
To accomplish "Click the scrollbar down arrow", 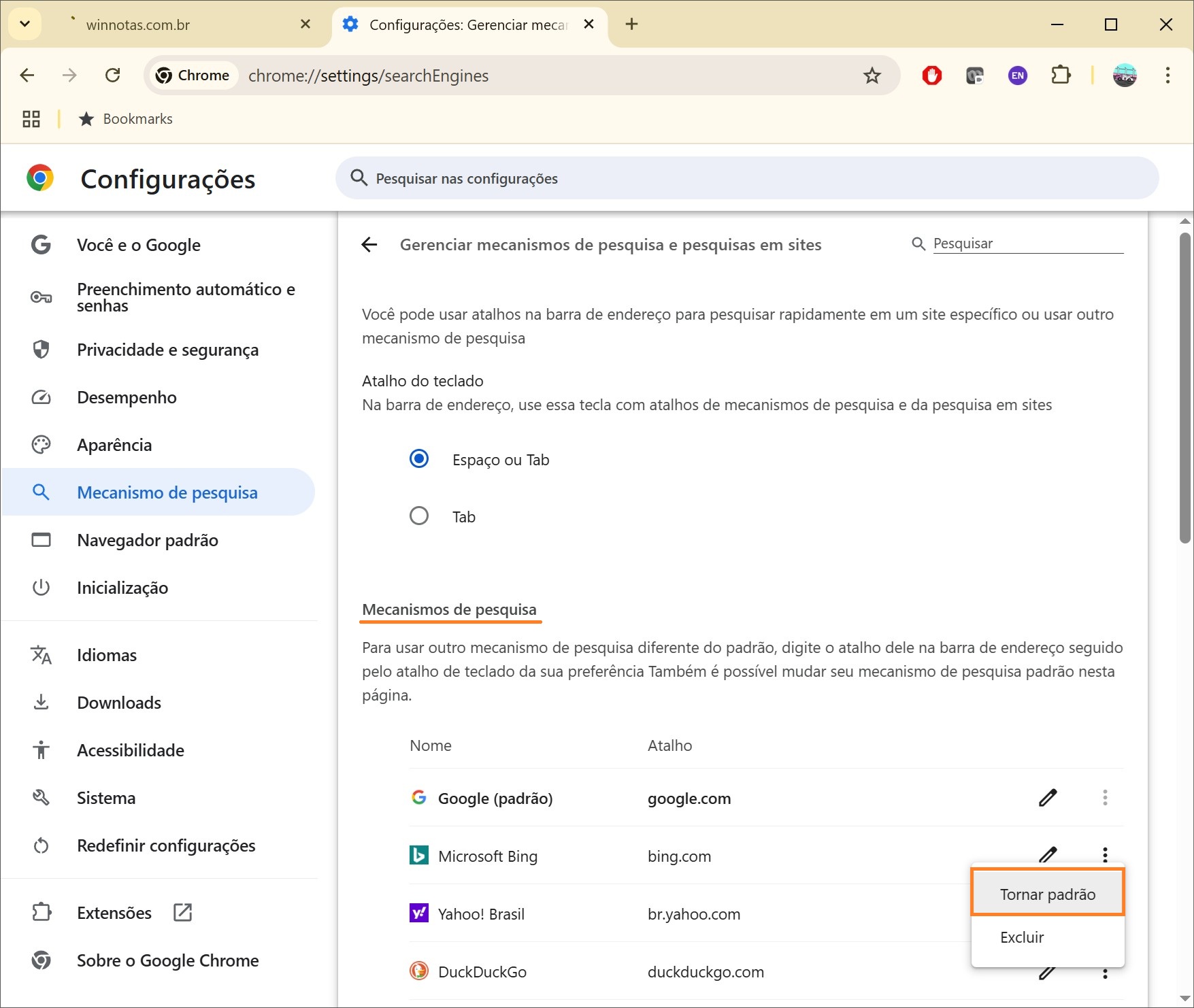I will pos(1185,998).
